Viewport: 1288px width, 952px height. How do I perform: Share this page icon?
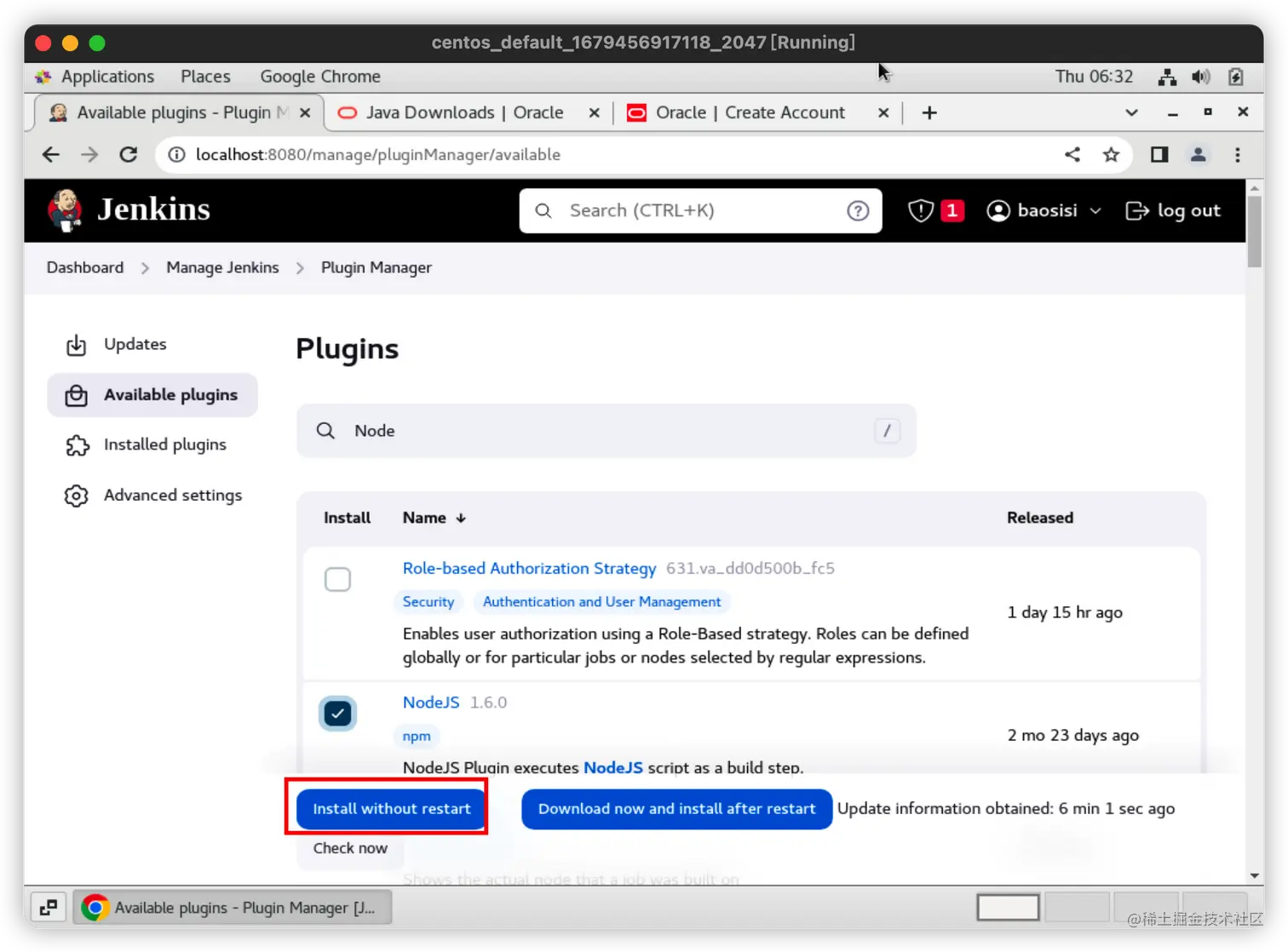pos(1072,154)
